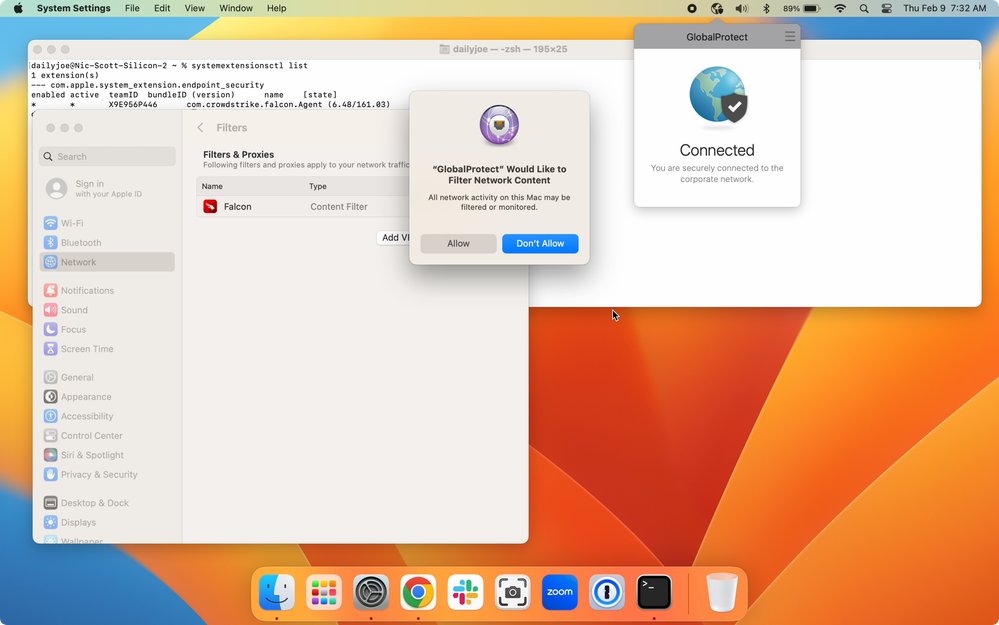Image resolution: width=999 pixels, height=625 pixels.
Task: Select the Falcon content filter row
Action: point(300,207)
